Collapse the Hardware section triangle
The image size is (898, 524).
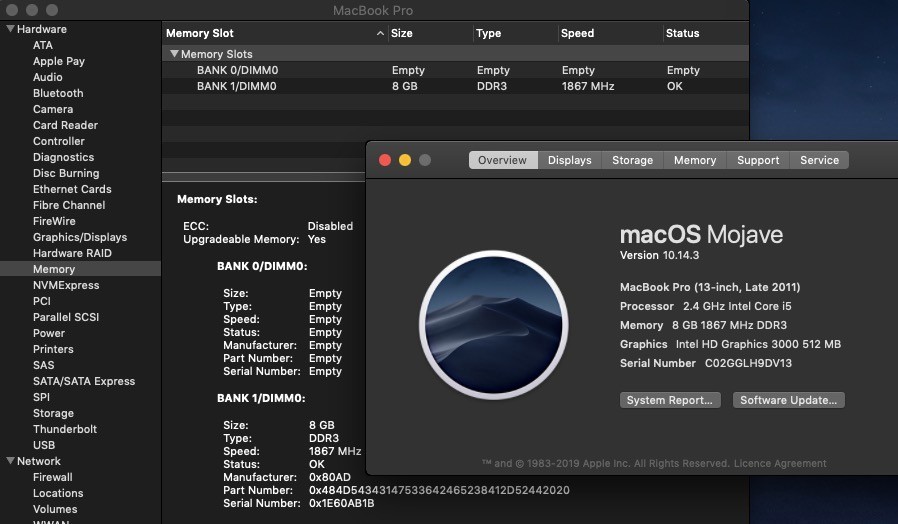[10, 29]
